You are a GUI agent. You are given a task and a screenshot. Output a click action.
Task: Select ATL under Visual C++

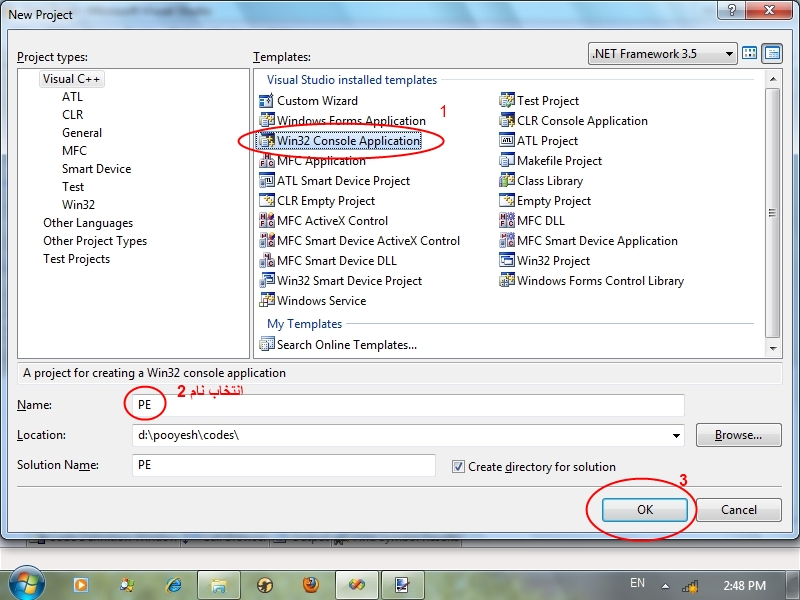[72, 96]
